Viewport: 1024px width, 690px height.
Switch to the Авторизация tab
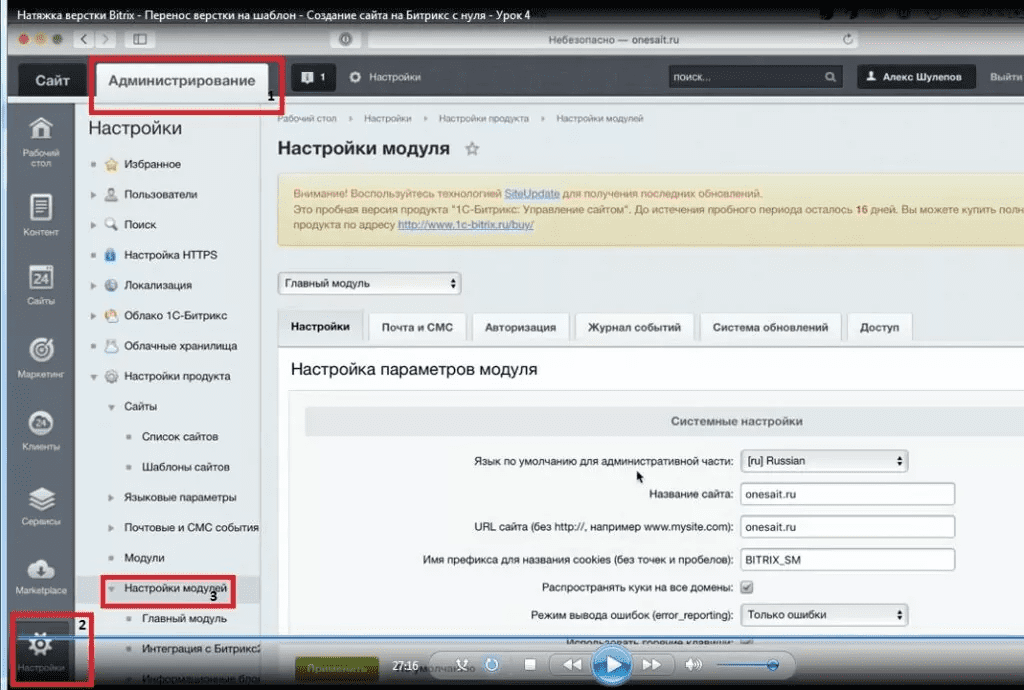[520, 327]
